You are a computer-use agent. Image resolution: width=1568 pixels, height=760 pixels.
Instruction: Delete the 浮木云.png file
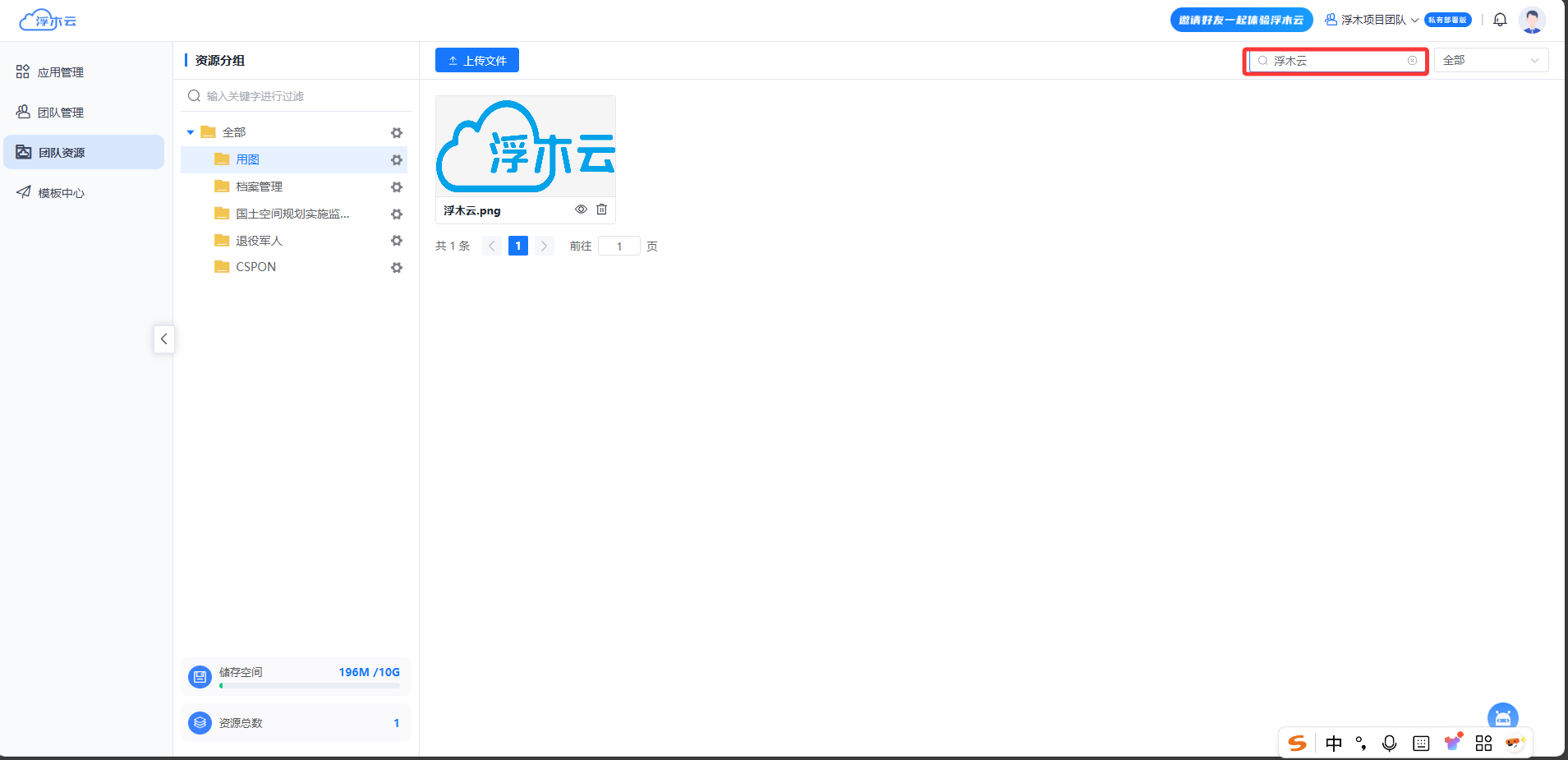point(601,210)
